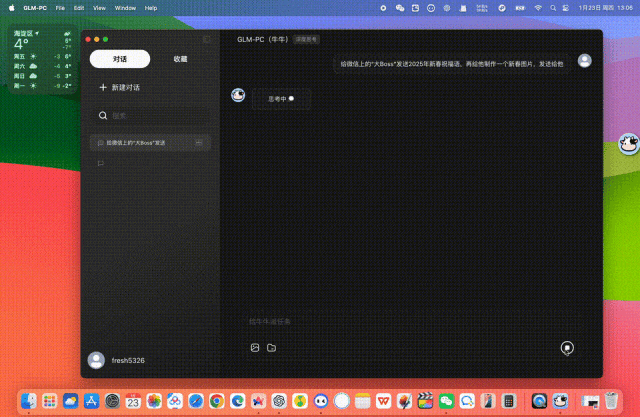
Task: Open the View menu in menu bar
Action: pyautogui.click(x=99, y=7)
